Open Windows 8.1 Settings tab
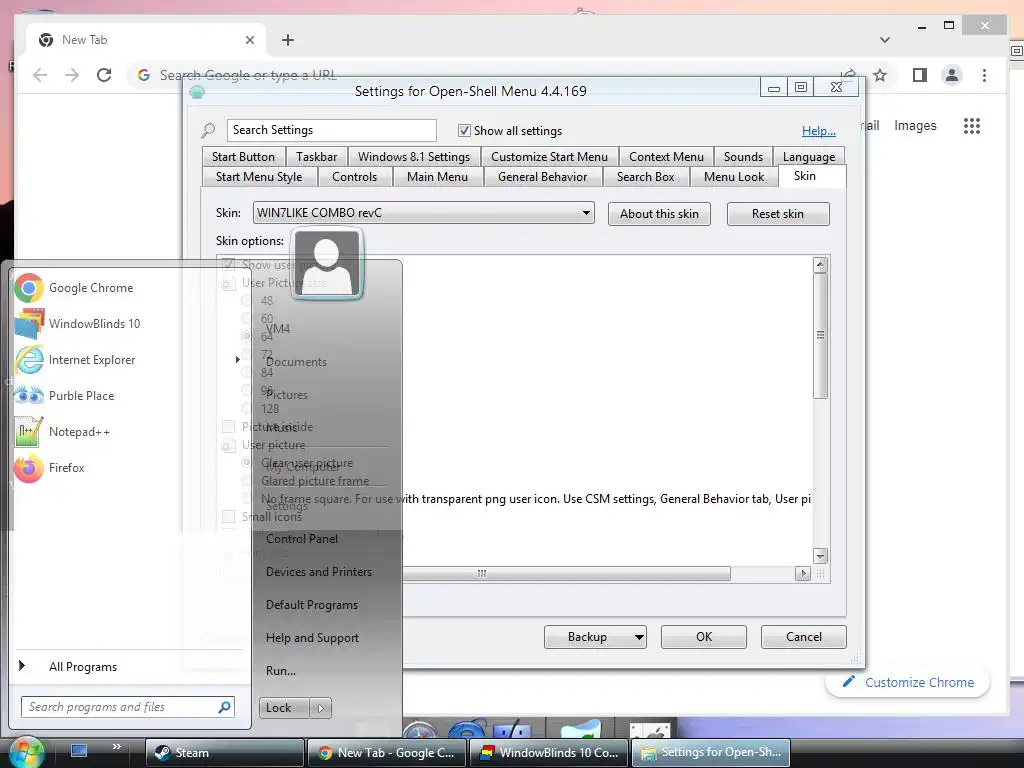Screen dimensions: 1024x768 tap(414, 157)
